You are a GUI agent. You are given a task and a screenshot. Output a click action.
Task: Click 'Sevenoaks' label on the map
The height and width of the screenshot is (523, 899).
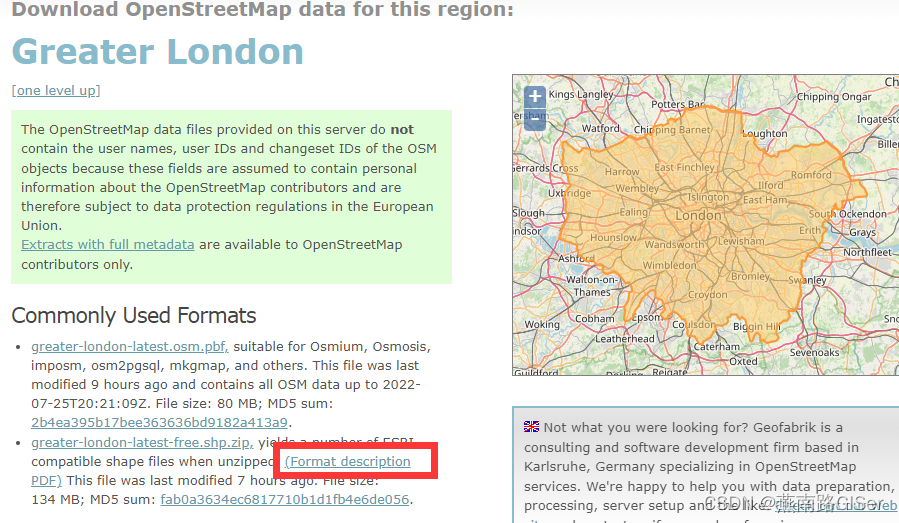tap(814, 353)
